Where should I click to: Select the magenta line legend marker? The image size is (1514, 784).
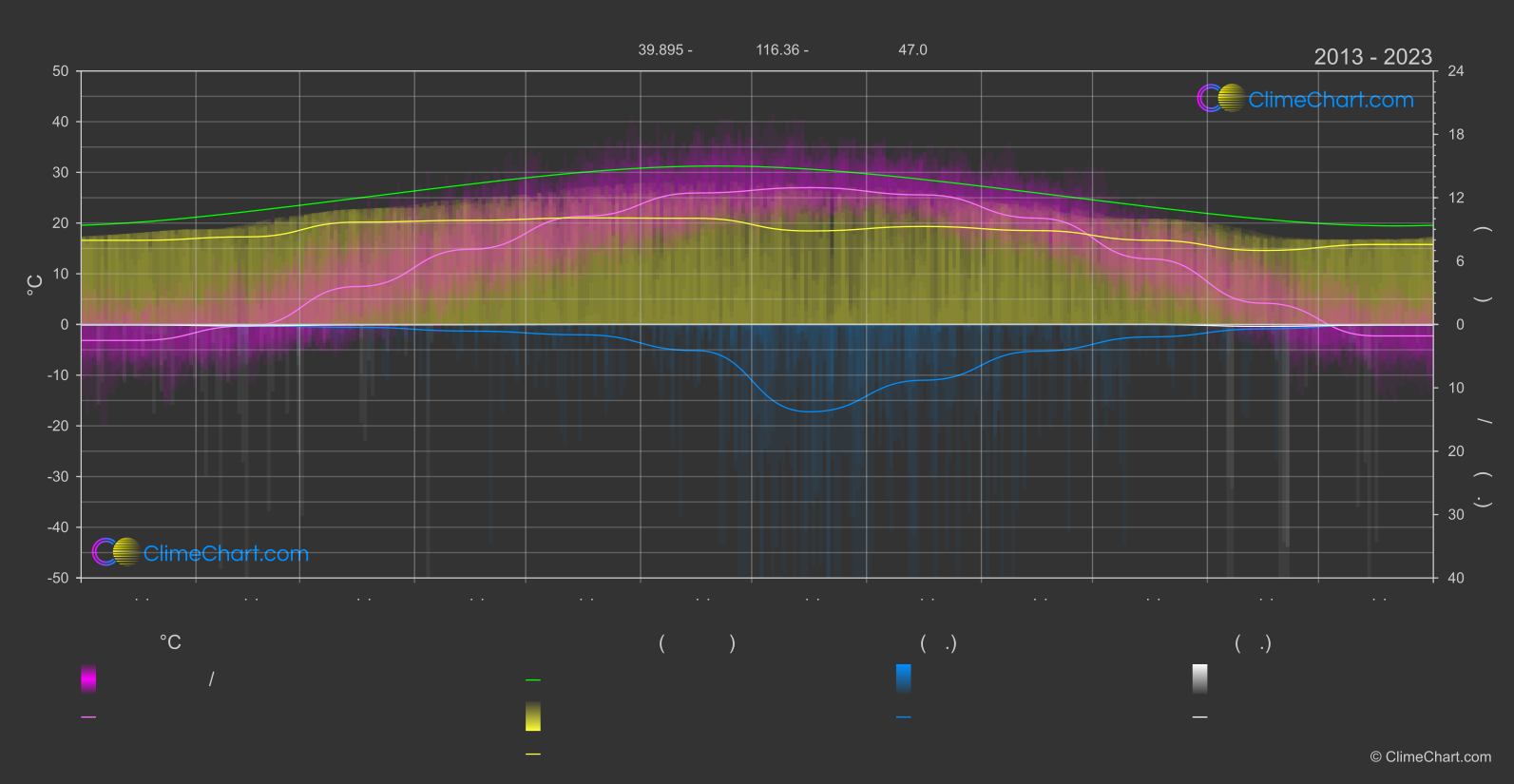[x=88, y=717]
